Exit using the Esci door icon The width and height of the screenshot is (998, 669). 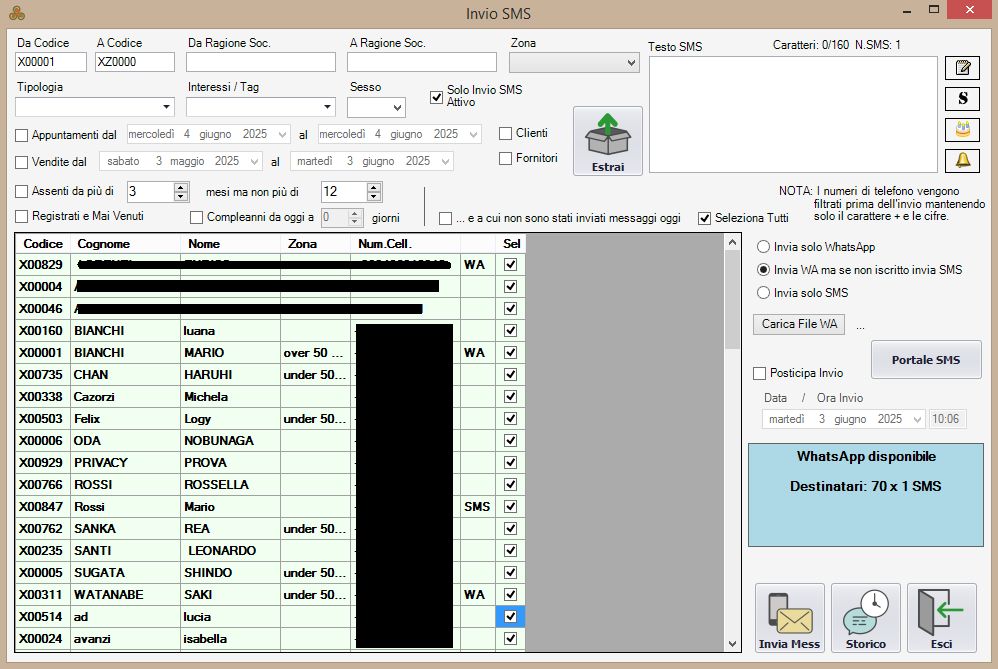pos(941,618)
